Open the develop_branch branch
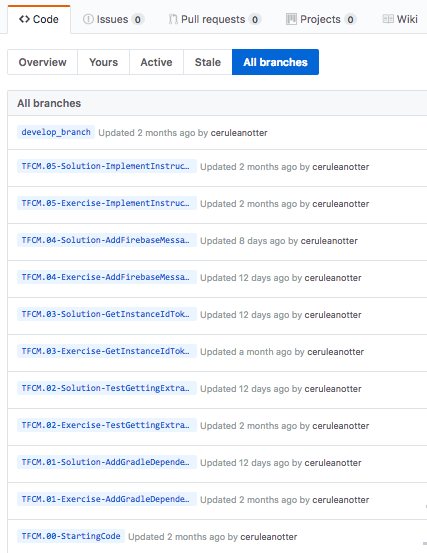Screen dimensions: 427x553 [x=56, y=132]
